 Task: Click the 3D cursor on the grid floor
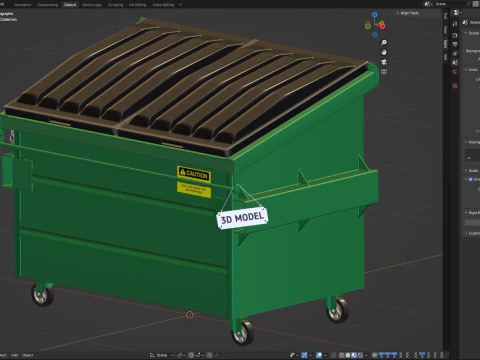point(189,314)
